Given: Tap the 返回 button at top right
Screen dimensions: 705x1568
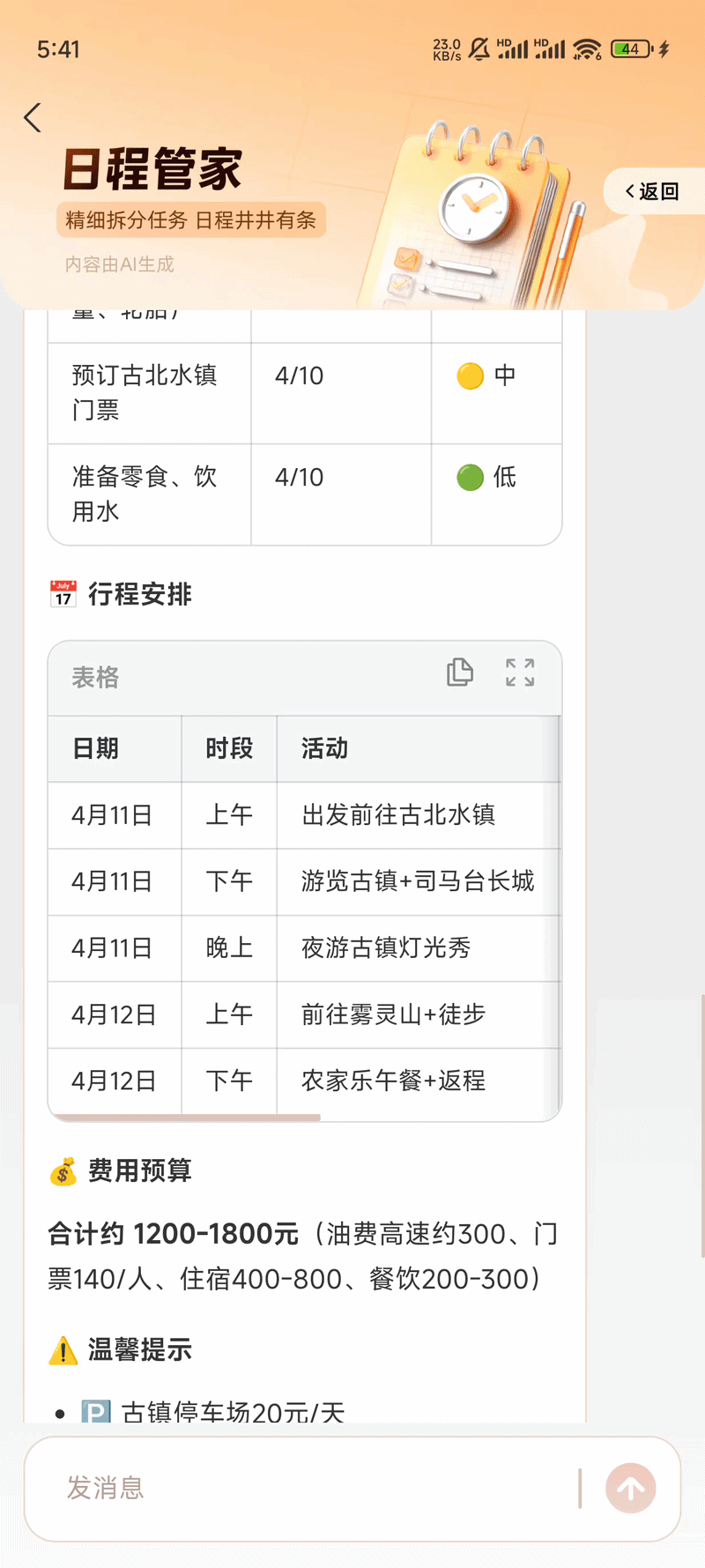Looking at the screenshot, I should [x=654, y=191].
